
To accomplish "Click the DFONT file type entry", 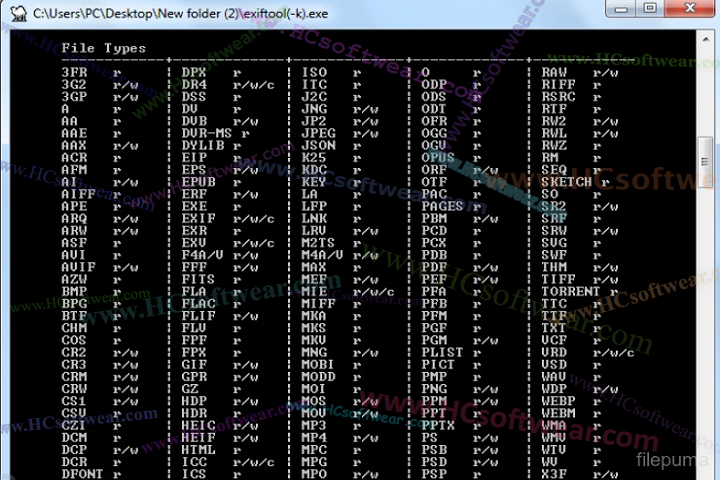I will 81,474.
